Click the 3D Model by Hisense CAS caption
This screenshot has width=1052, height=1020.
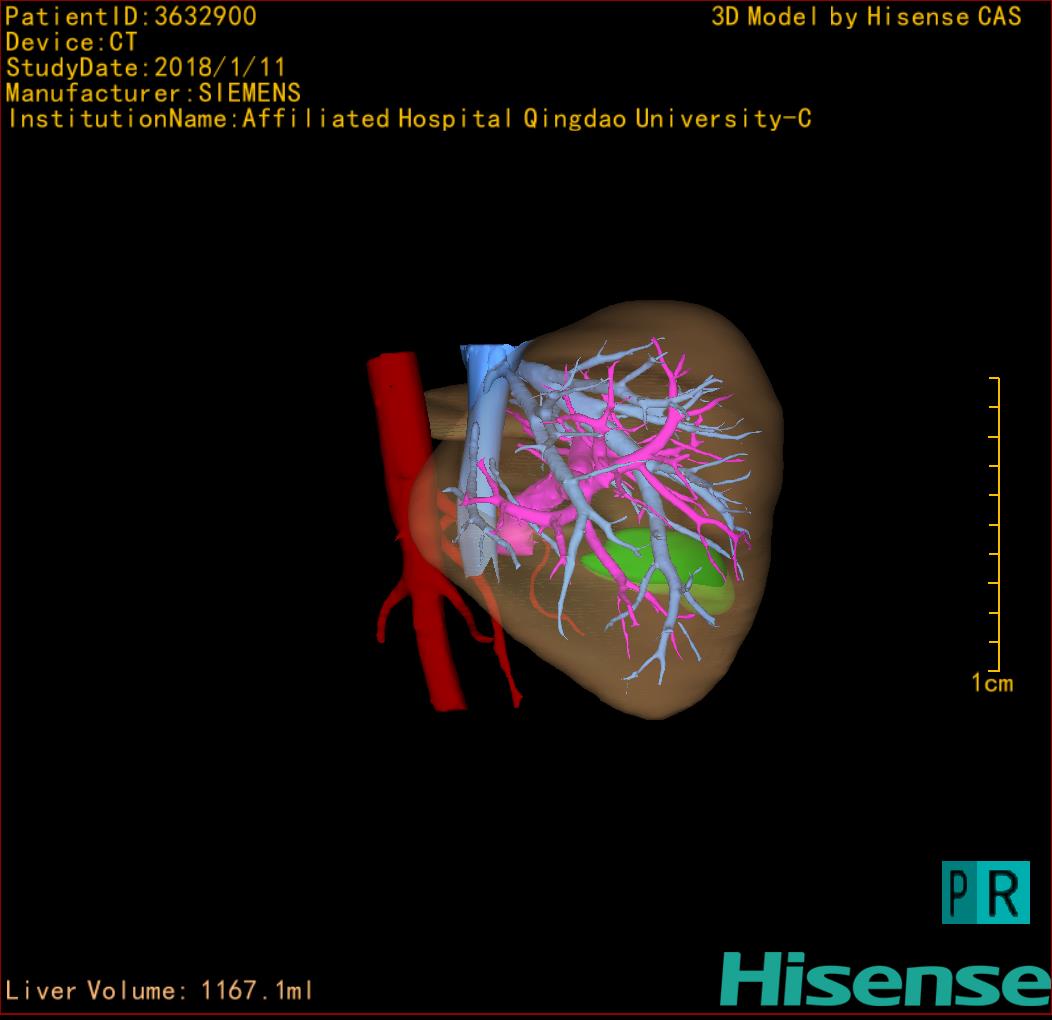pyautogui.click(x=866, y=17)
